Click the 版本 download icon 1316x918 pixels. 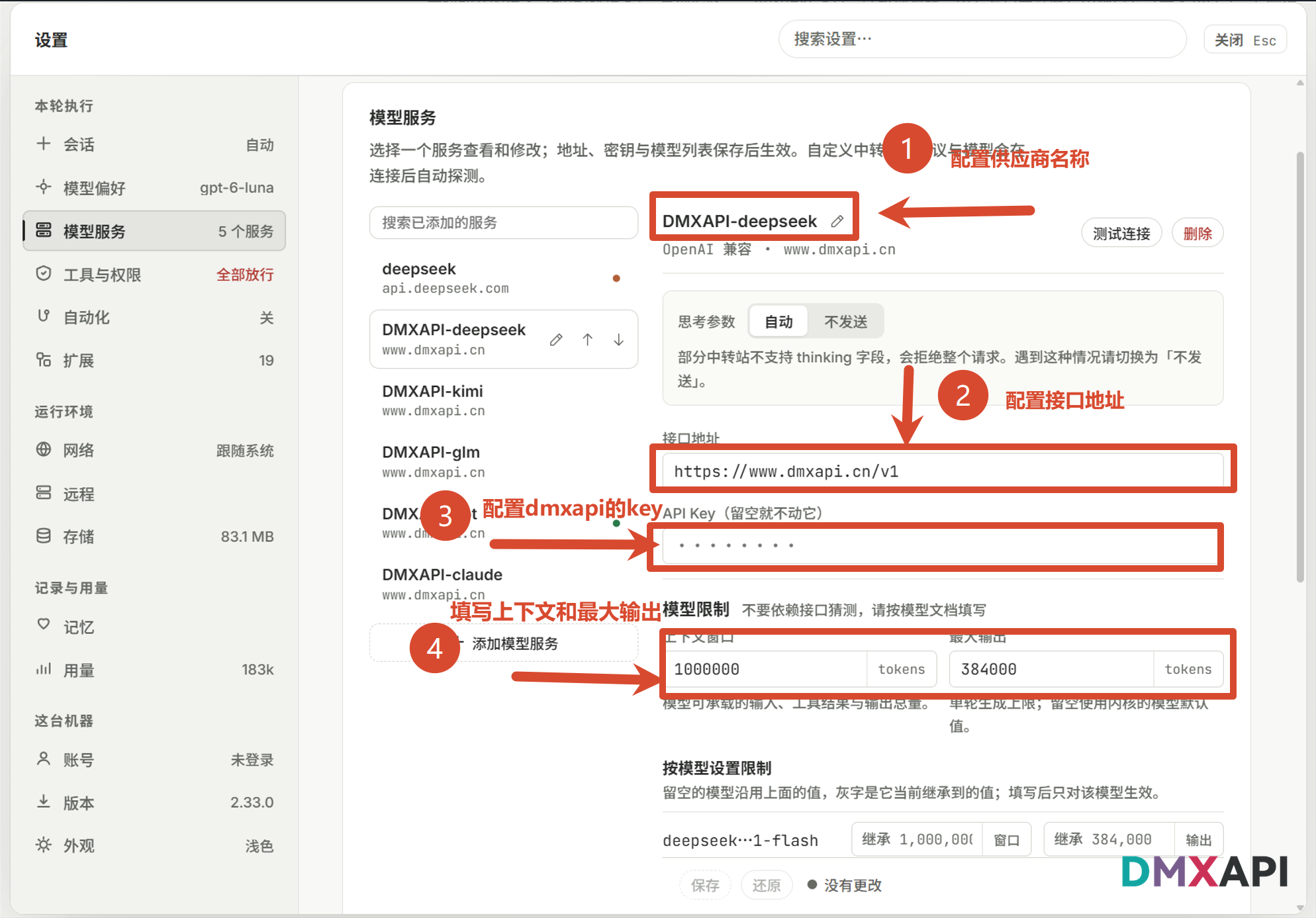pyautogui.click(x=44, y=802)
